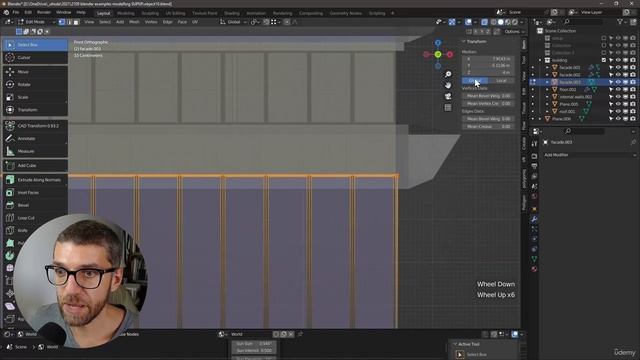This screenshot has width=640, height=360.
Task: Hide facade.003 with eye icon
Action: tap(618, 82)
